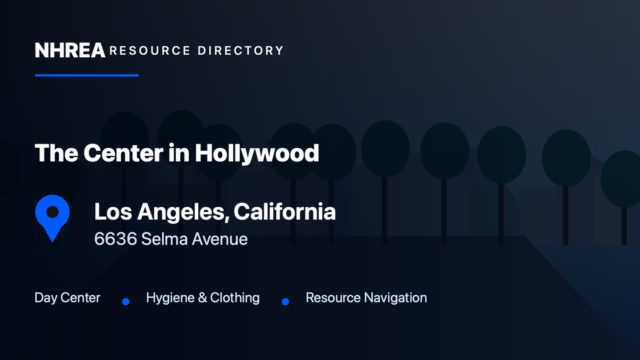Click the title 'The Center in Hollywood'
This screenshot has height=360, width=640.
coord(177,153)
